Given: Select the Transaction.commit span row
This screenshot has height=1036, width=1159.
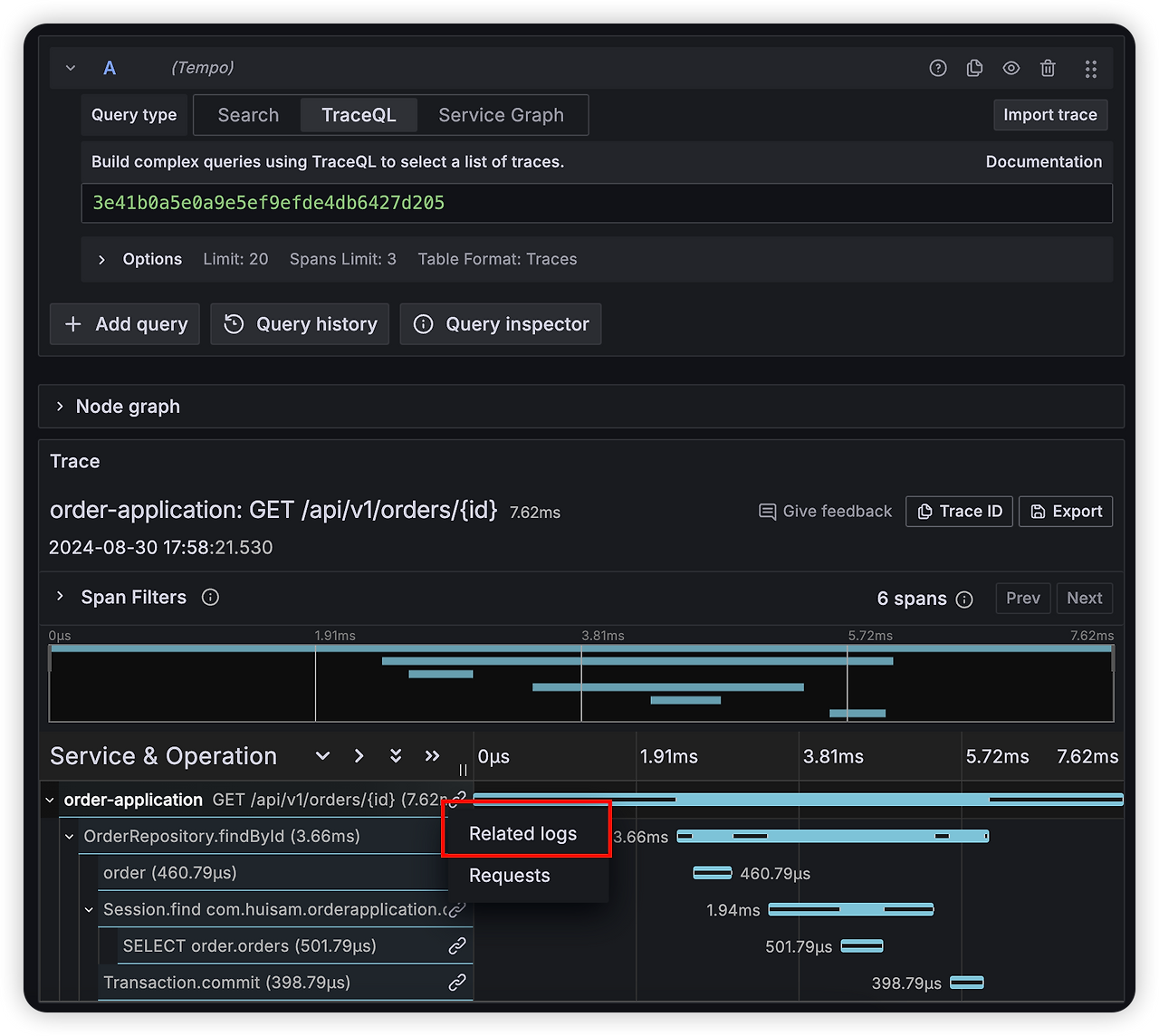Looking at the screenshot, I should (x=285, y=983).
